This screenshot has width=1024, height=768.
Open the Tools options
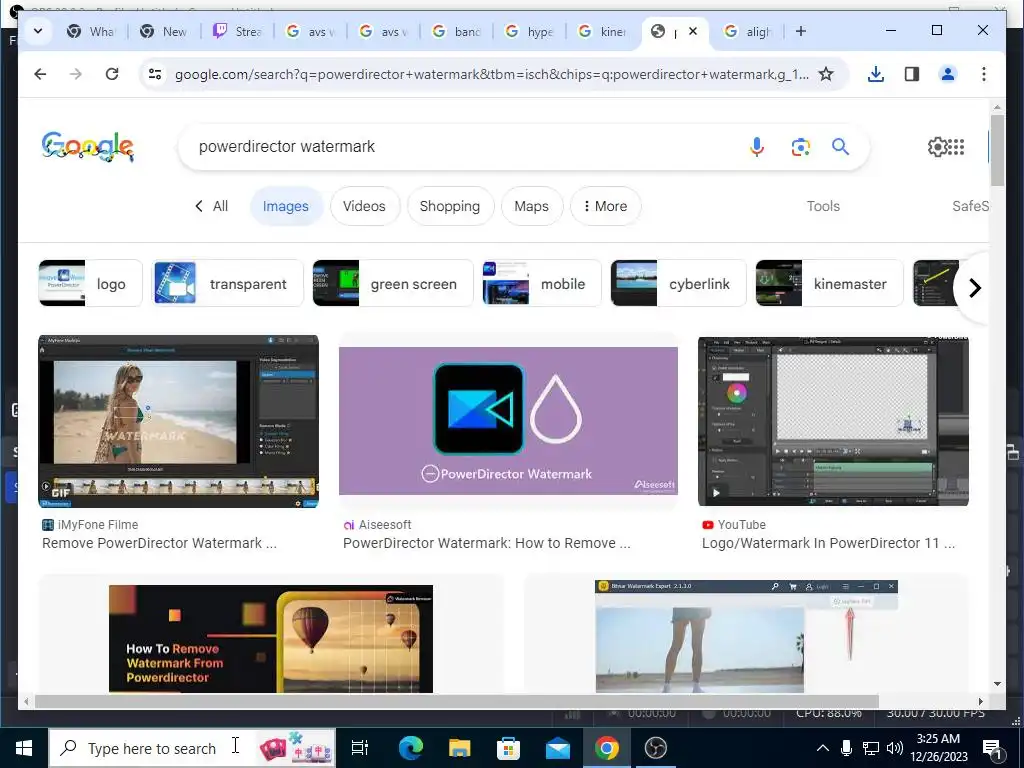(823, 206)
